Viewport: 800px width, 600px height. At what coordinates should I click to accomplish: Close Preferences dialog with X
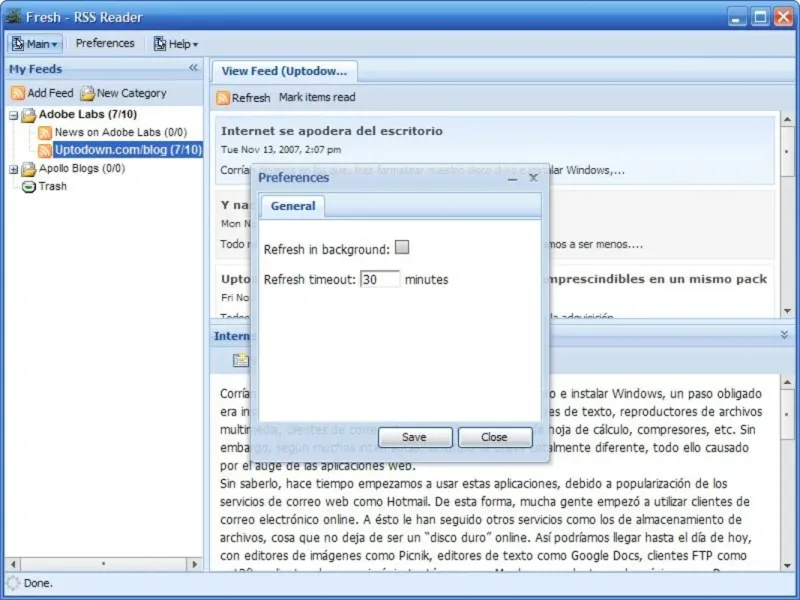(533, 178)
